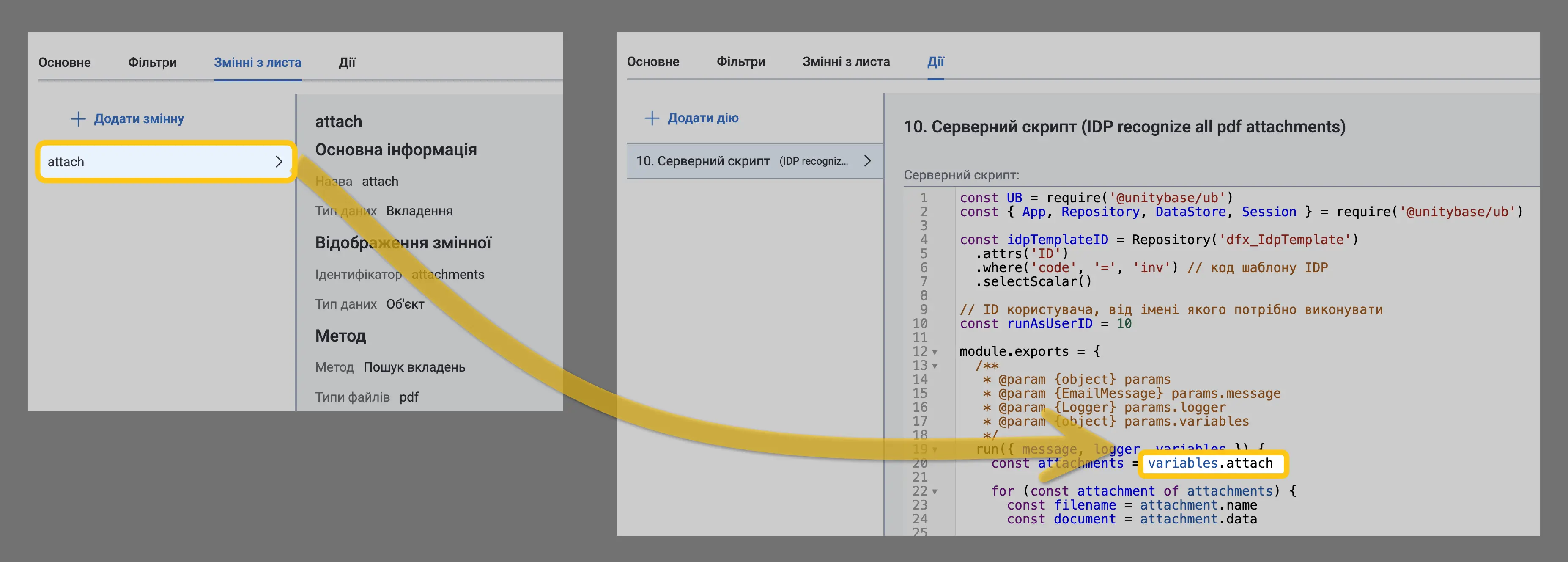Click the .selectScalar() code line
1568x562 pixels.
point(1033,282)
